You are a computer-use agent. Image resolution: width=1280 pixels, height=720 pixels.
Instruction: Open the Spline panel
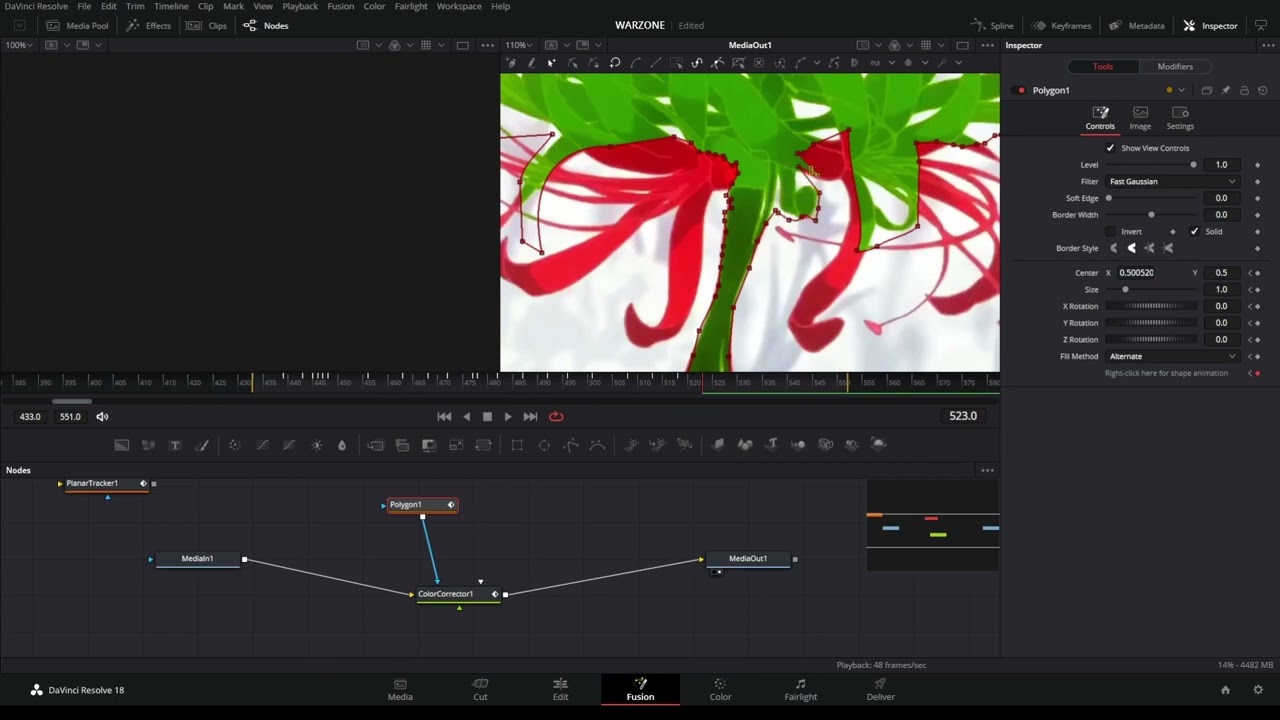tap(992, 25)
